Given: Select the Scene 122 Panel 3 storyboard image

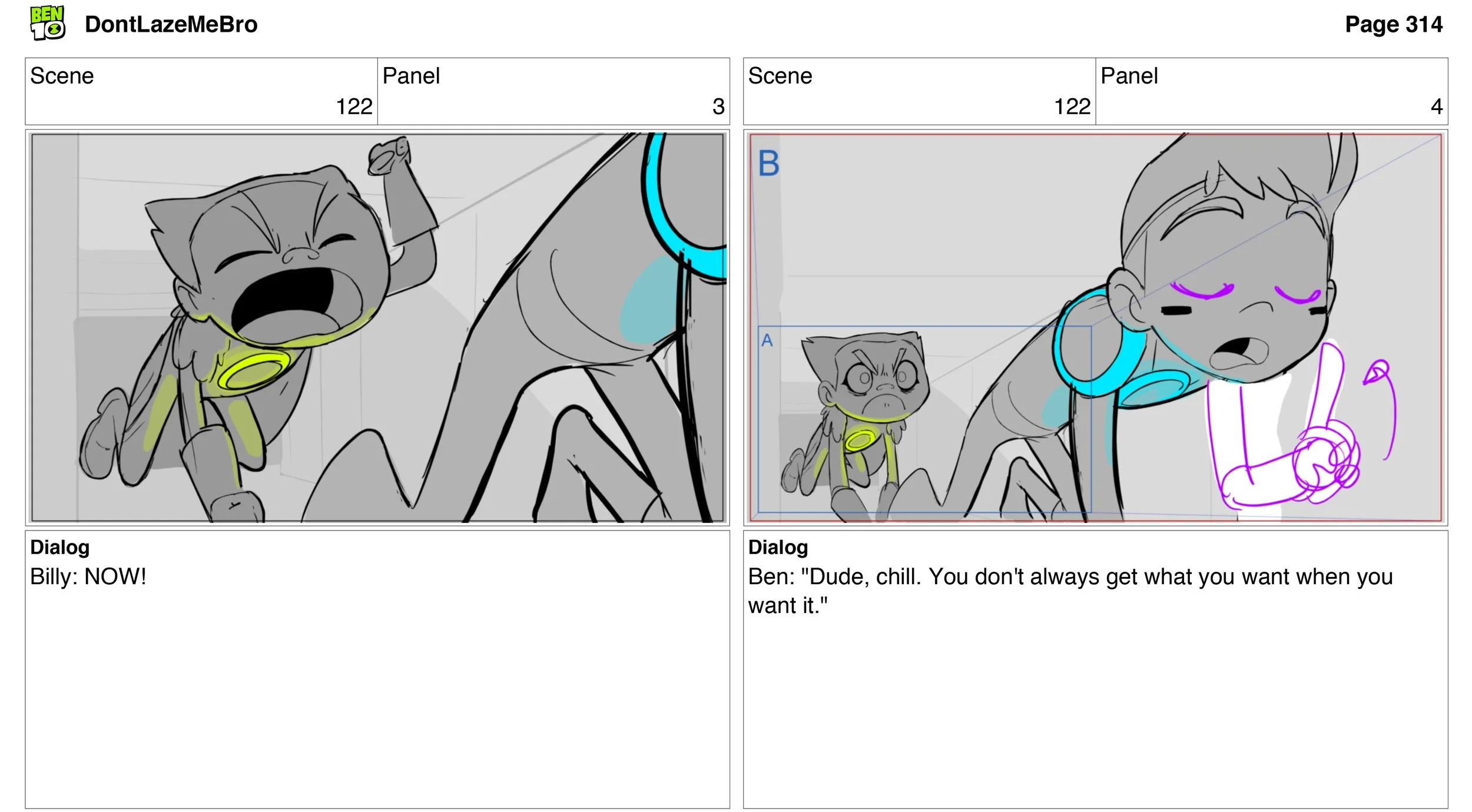Looking at the screenshot, I should coord(377,327).
